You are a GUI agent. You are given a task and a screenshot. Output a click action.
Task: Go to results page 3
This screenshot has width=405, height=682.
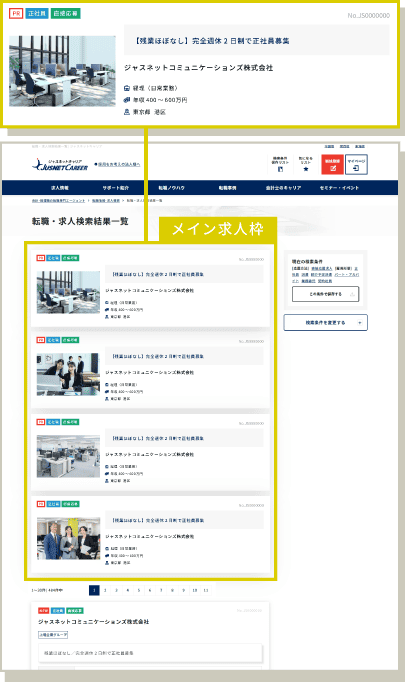pos(116,590)
